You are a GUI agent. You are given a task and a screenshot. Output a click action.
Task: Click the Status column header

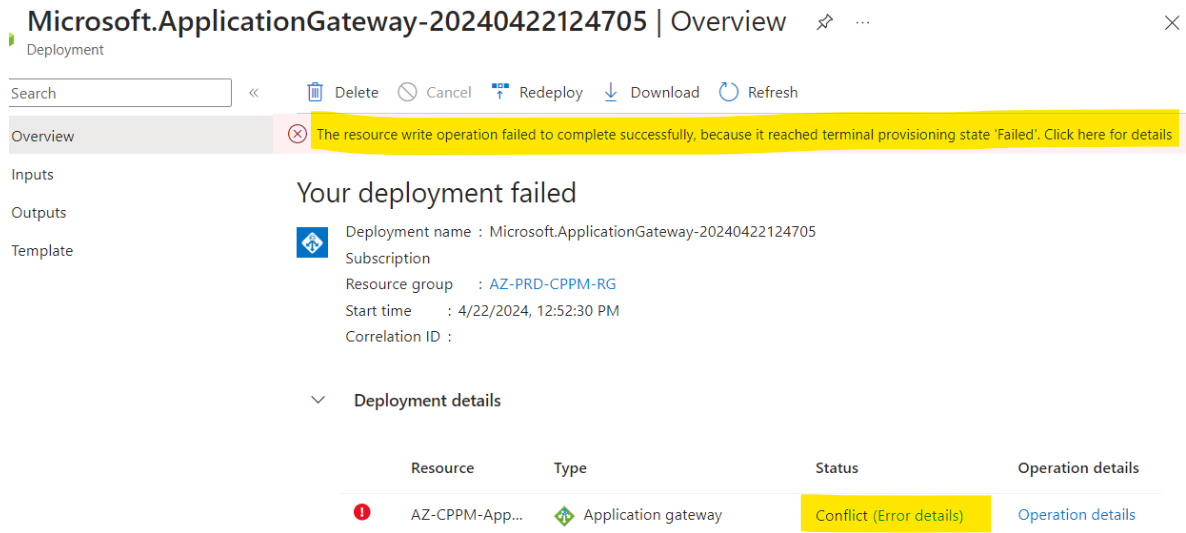pyautogui.click(x=837, y=468)
